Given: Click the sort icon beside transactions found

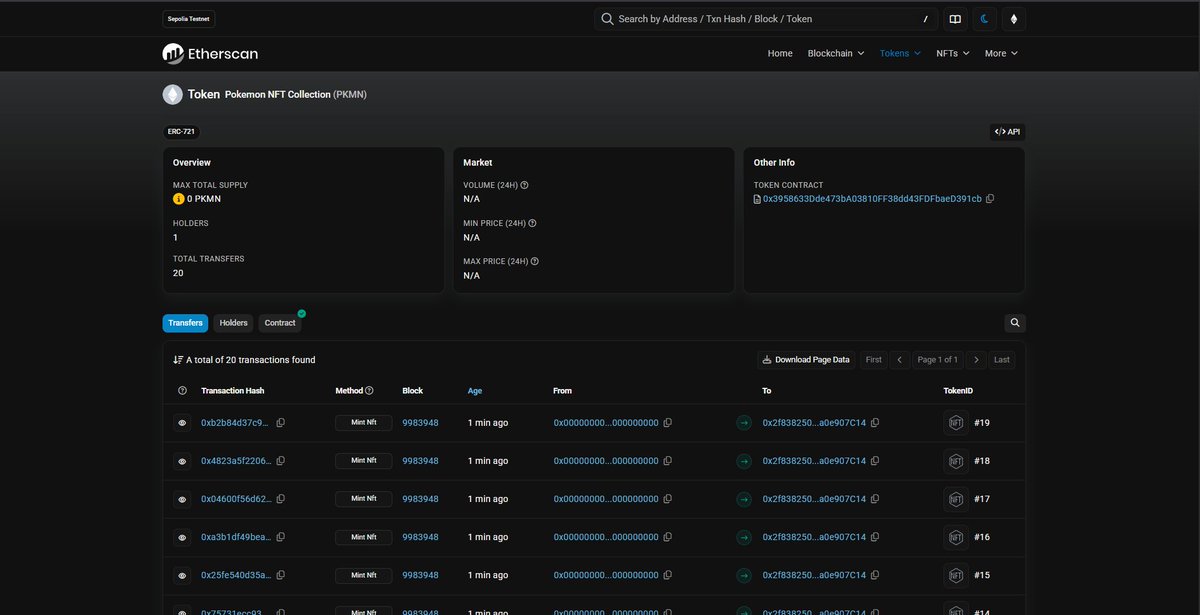Looking at the screenshot, I should (178, 360).
